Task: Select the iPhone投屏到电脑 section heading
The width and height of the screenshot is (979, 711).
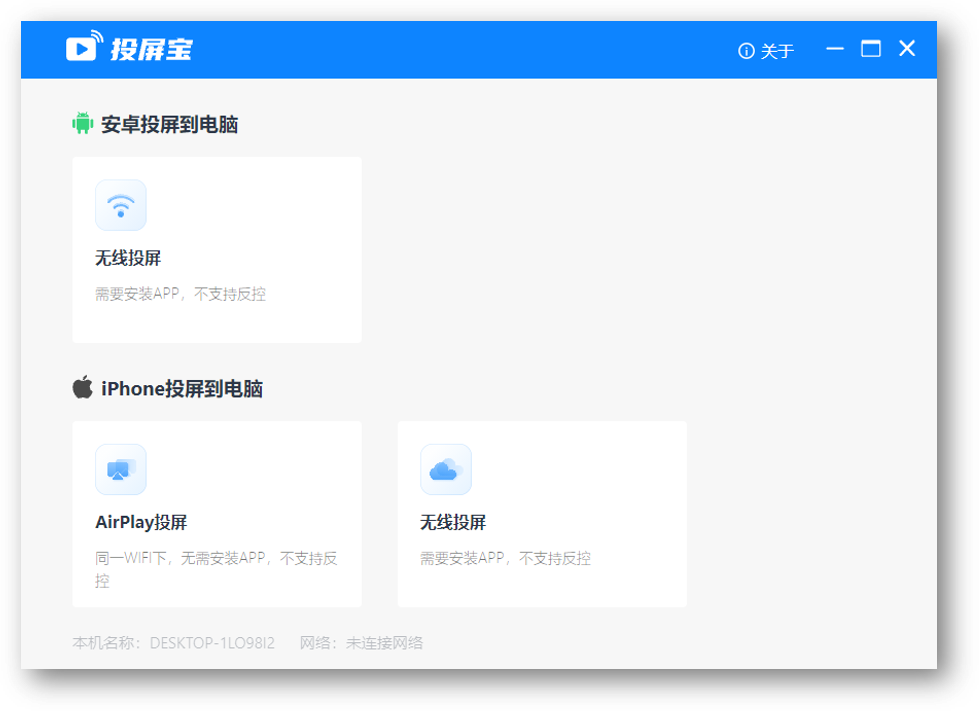Action: point(180,388)
